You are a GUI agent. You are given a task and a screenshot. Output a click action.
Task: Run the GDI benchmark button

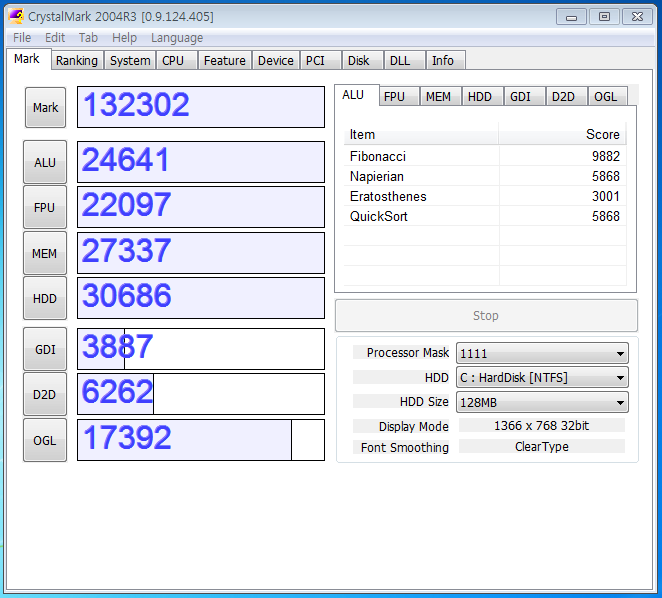45,349
